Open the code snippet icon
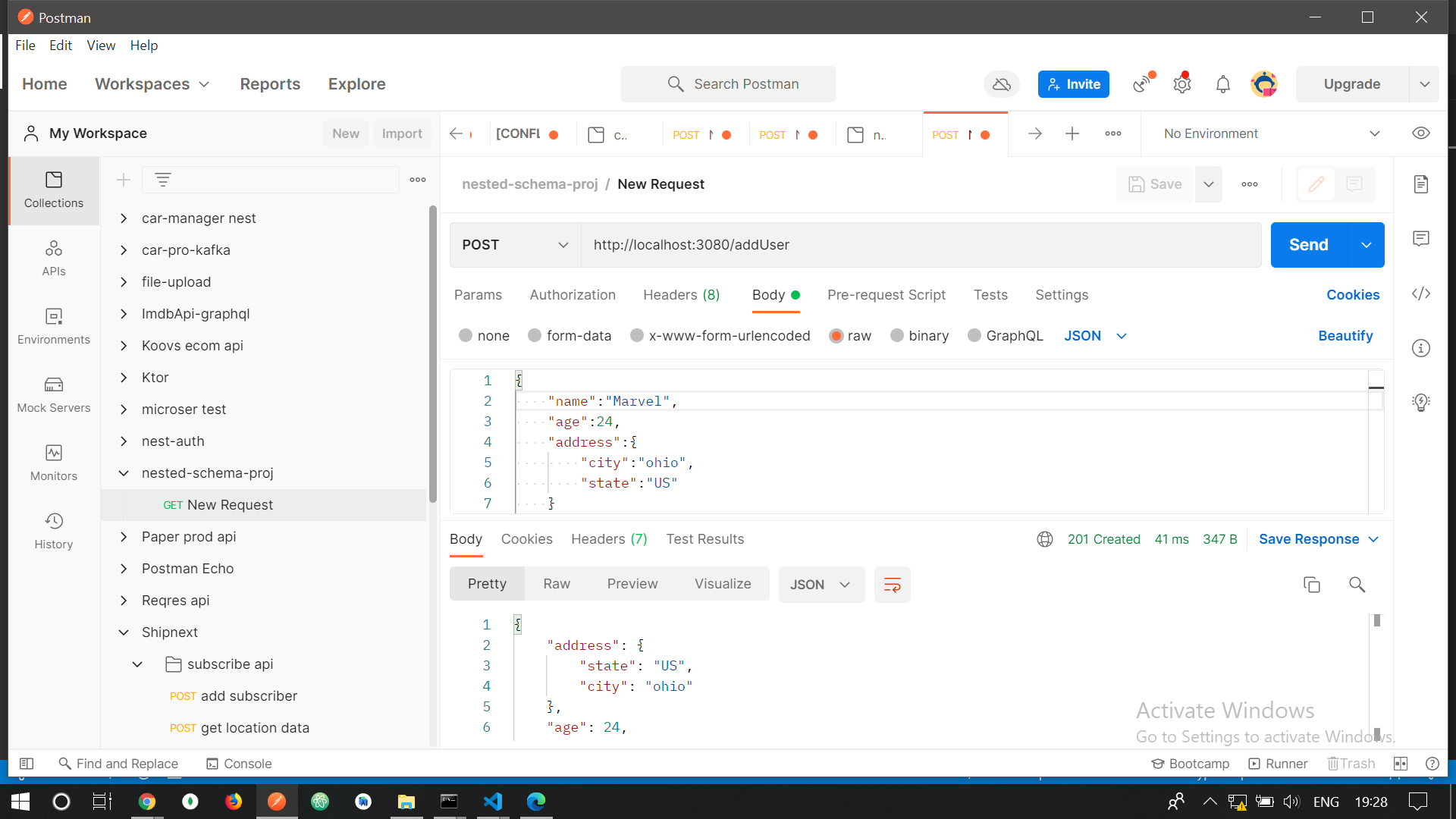The height and width of the screenshot is (819, 1456). click(1421, 293)
